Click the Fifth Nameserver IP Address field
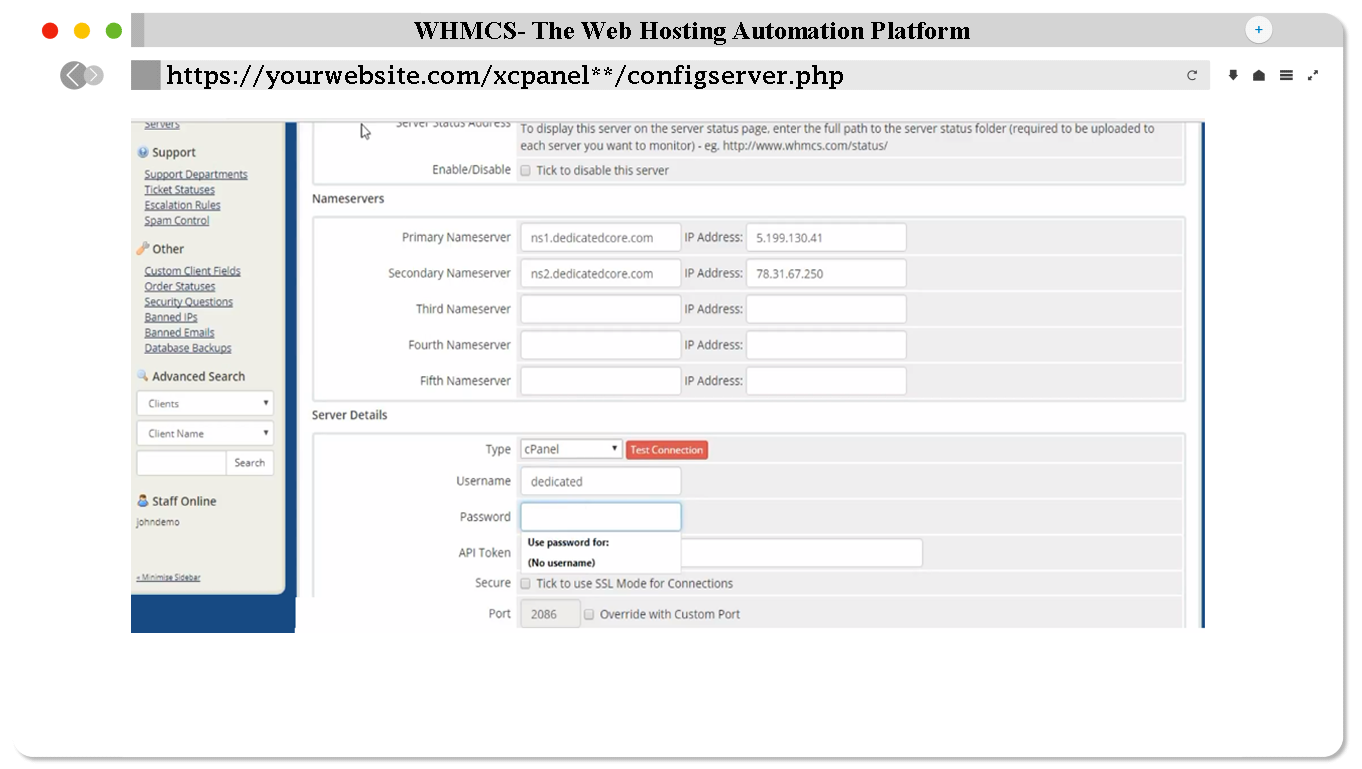Screen dimensions: 1362x769 tap(826, 381)
